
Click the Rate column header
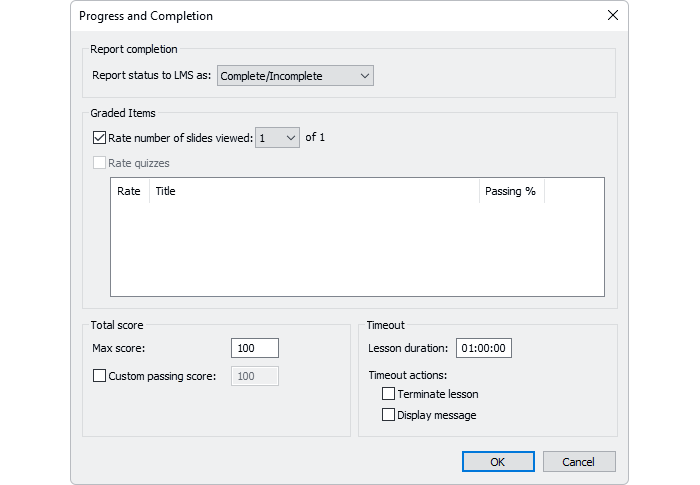pos(129,191)
